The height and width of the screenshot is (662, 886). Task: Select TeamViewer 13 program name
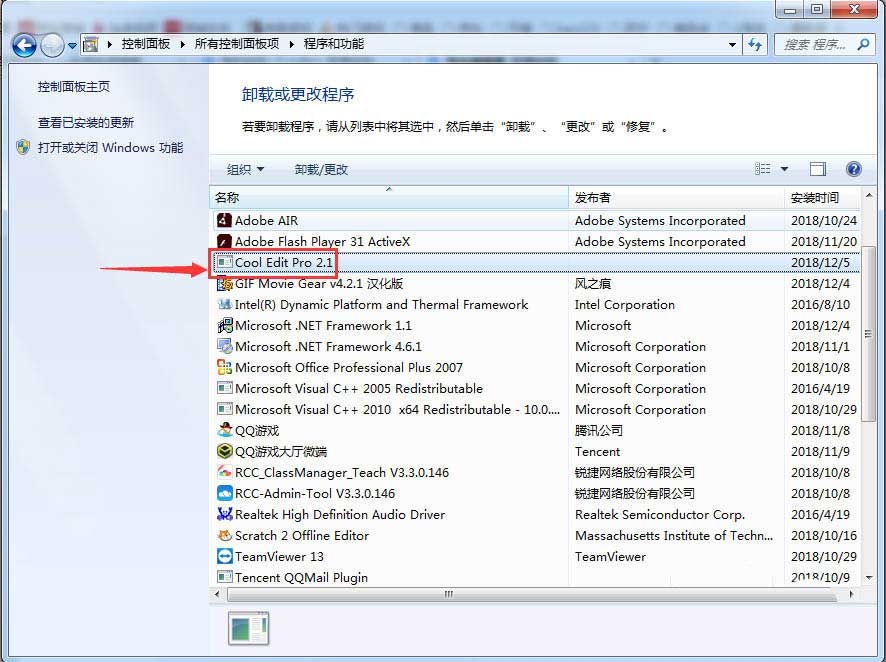click(x=279, y=557)
